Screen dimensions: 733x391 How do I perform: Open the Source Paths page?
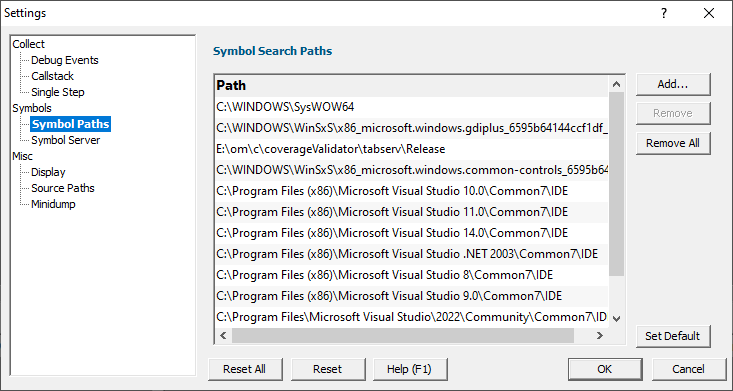(x=63, y=188)
